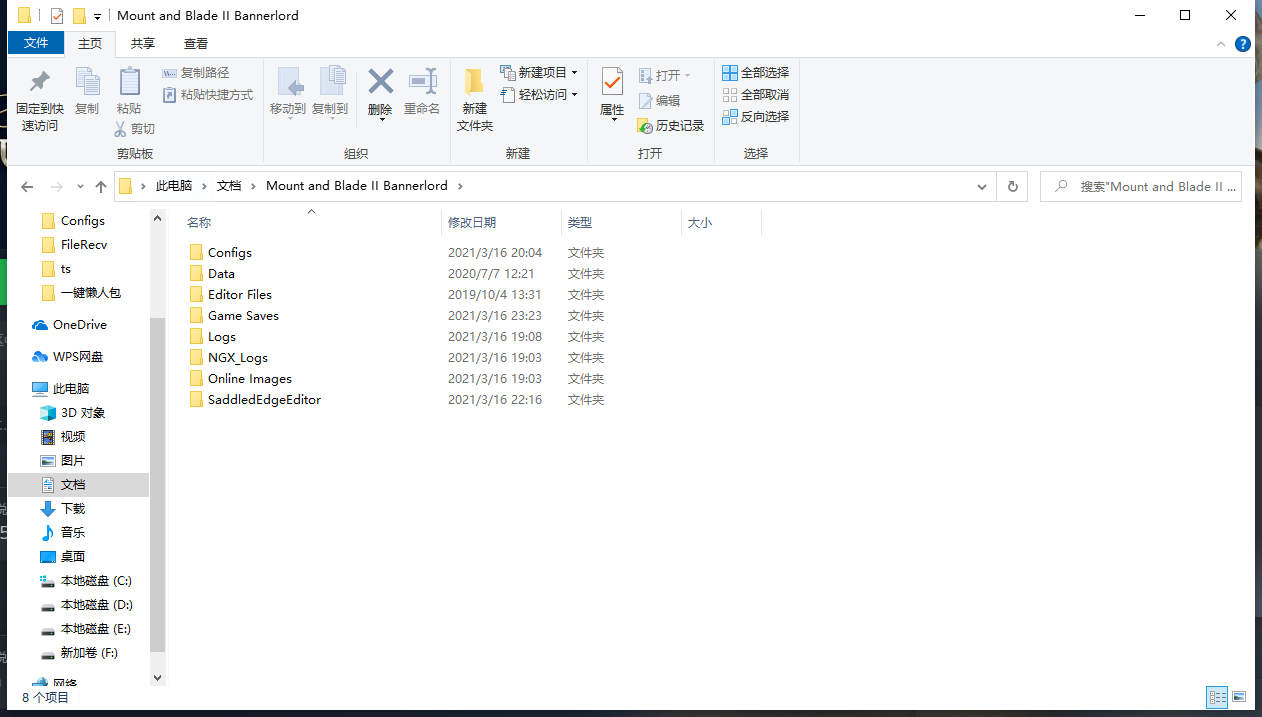Click Select none (全部取消)

[756, 94]
